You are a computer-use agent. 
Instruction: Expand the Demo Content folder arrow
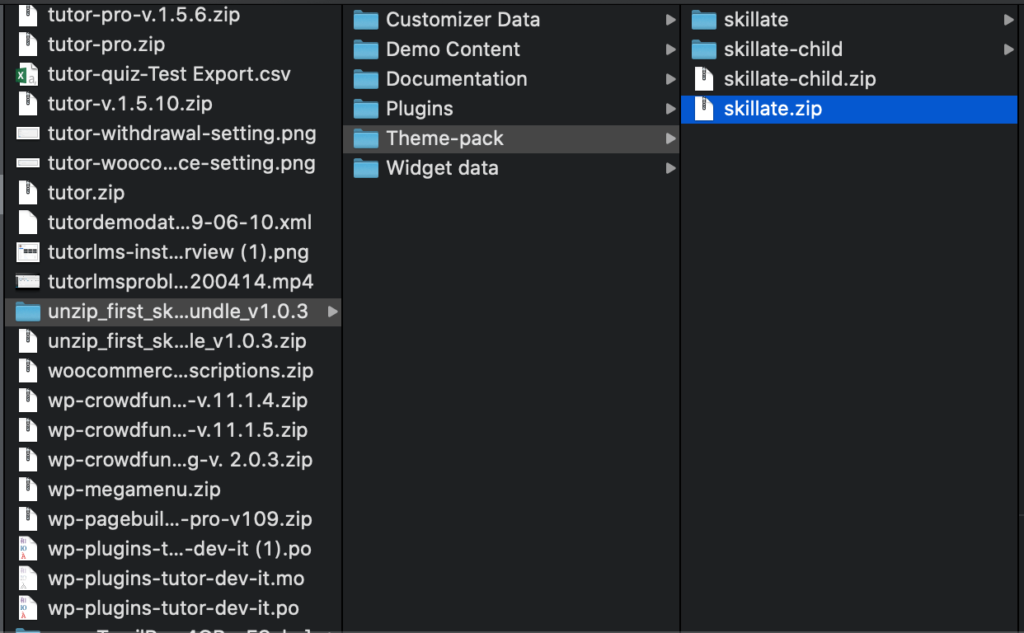[x=670, y=50]
